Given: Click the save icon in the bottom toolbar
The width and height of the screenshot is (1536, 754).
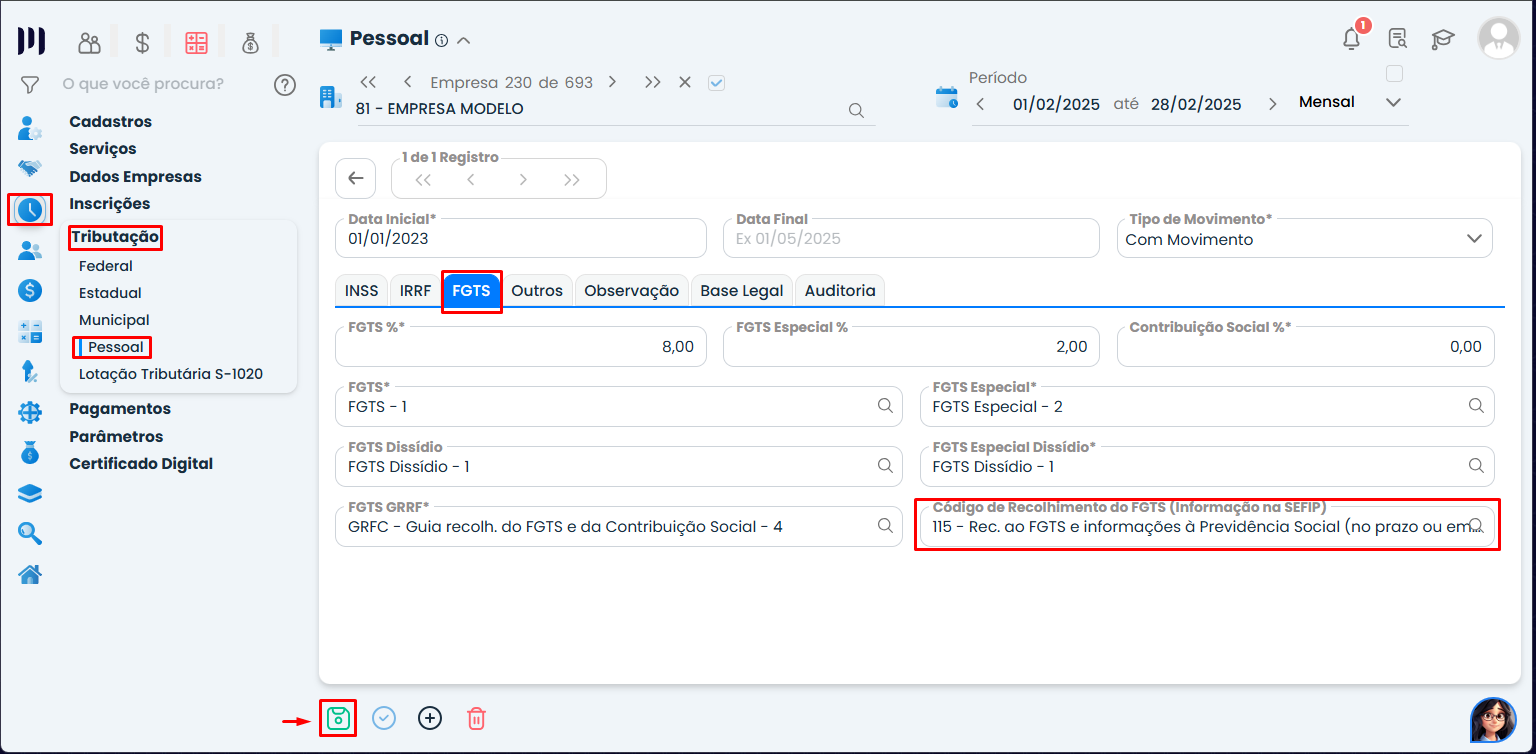Looking at the screenshot, I should tap(338, 718).
